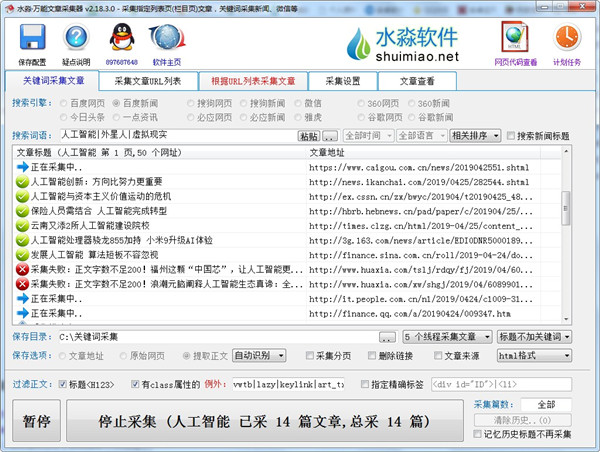Open the globe software homepage icon
Image resolution: width=600 pixels, height=452 pixels.
167,37
